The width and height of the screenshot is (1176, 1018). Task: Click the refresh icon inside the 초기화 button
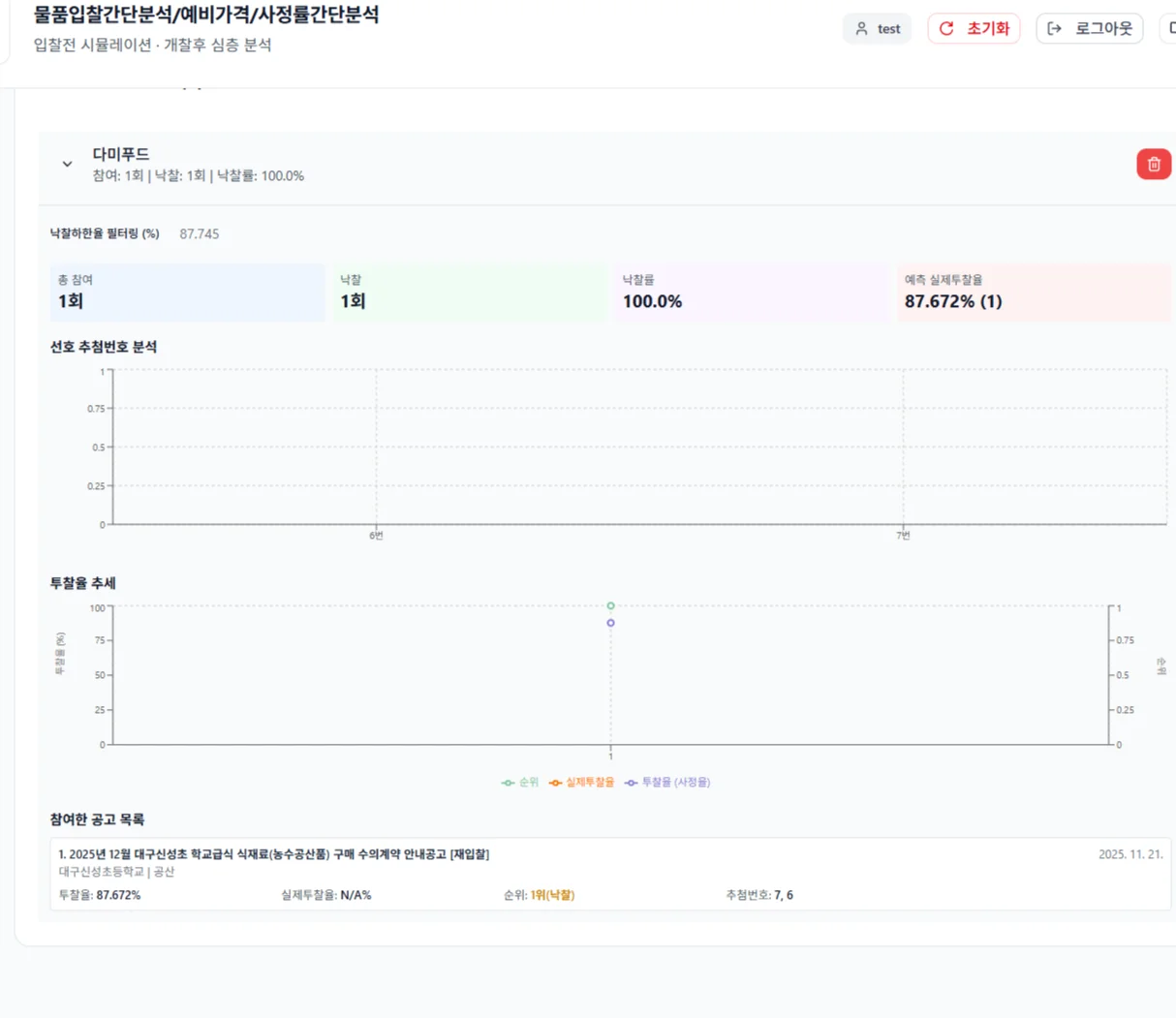pos(947,28)
